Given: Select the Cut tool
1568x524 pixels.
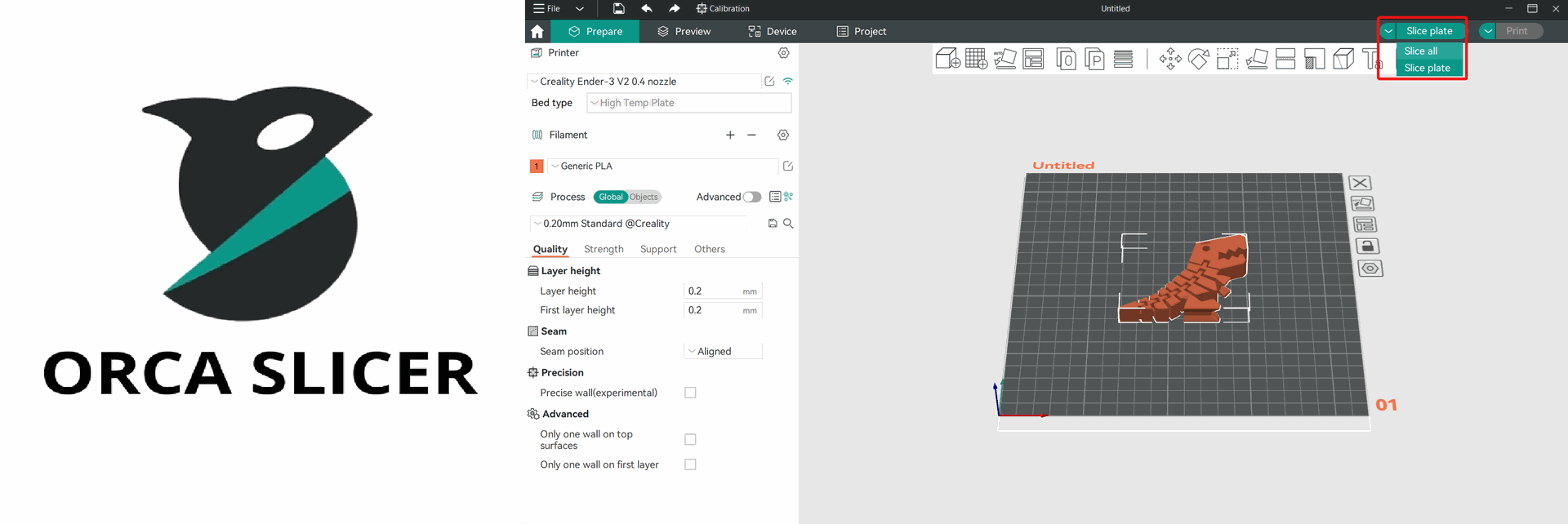Looking at the screenshot, I should [1285, 59].
